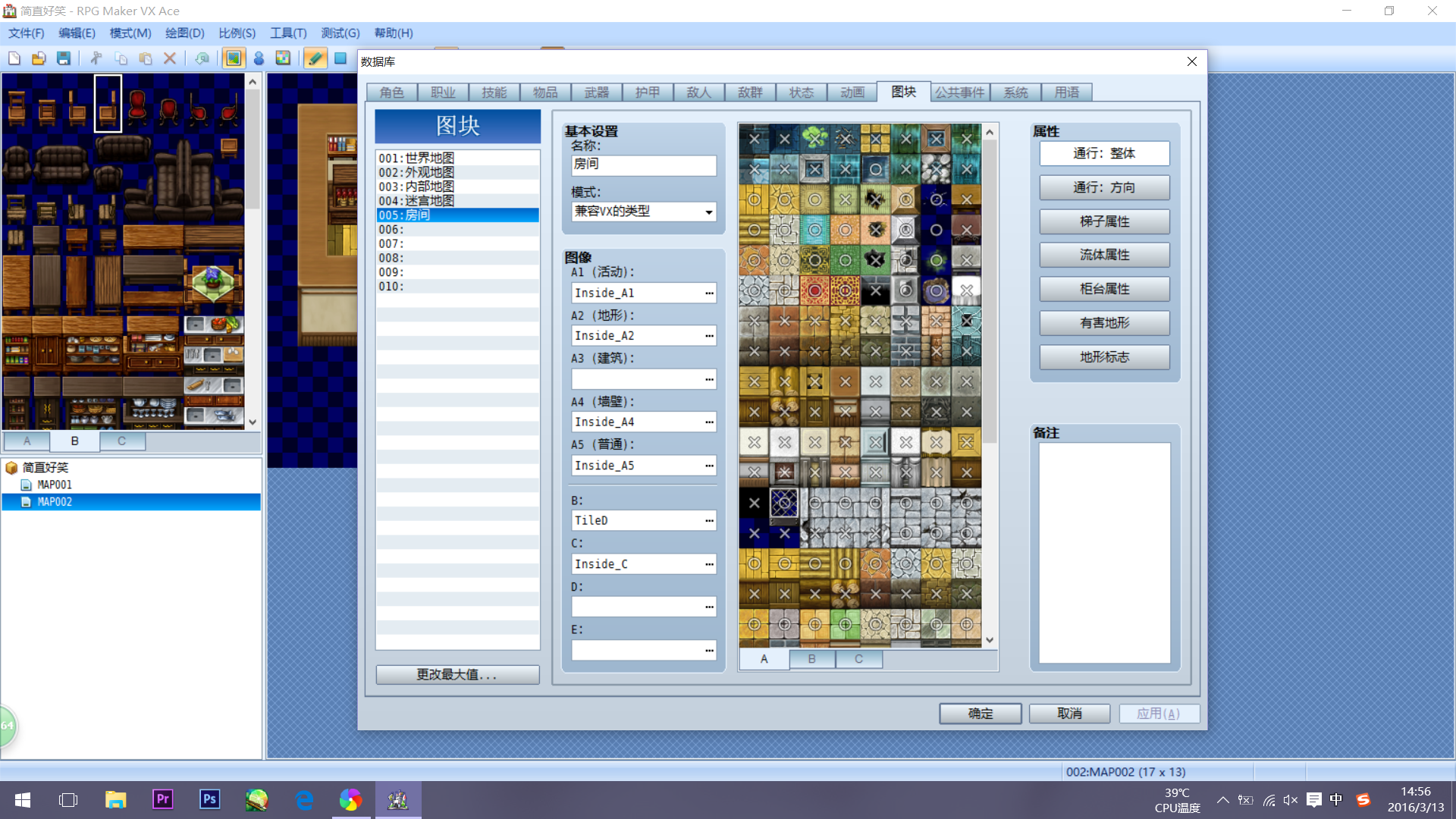
Task: Click the 取消 button
Action: pos(1069,714)
